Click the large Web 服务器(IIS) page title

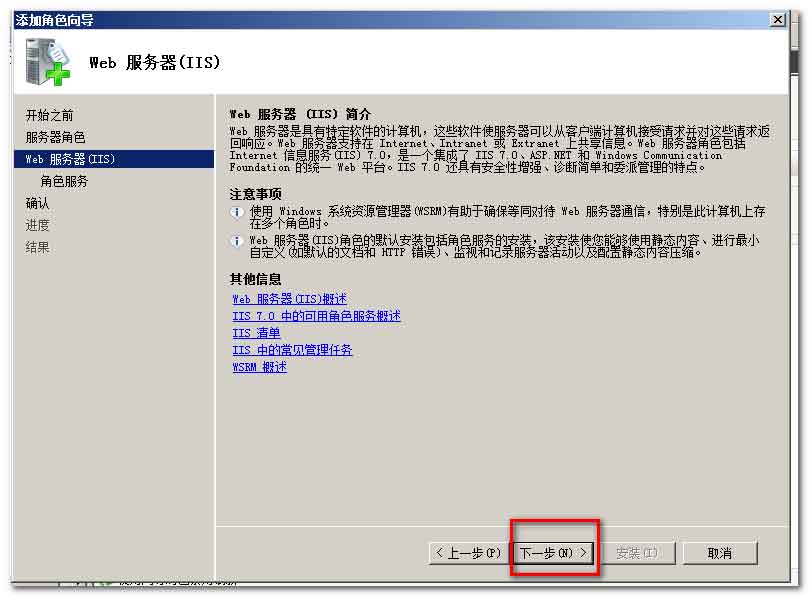click(155, 63)
